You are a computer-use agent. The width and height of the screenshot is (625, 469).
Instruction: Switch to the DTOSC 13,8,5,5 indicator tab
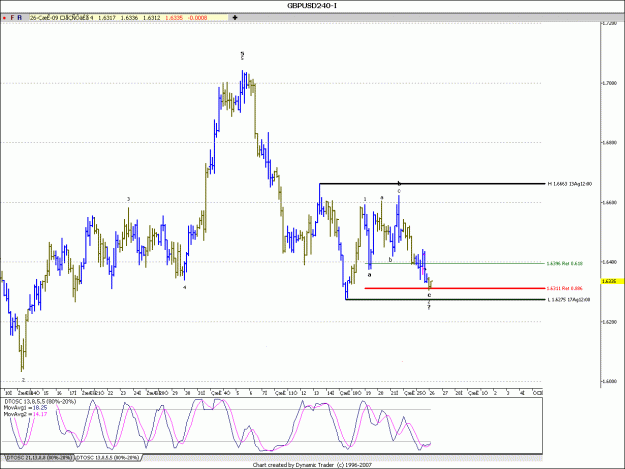108,457
